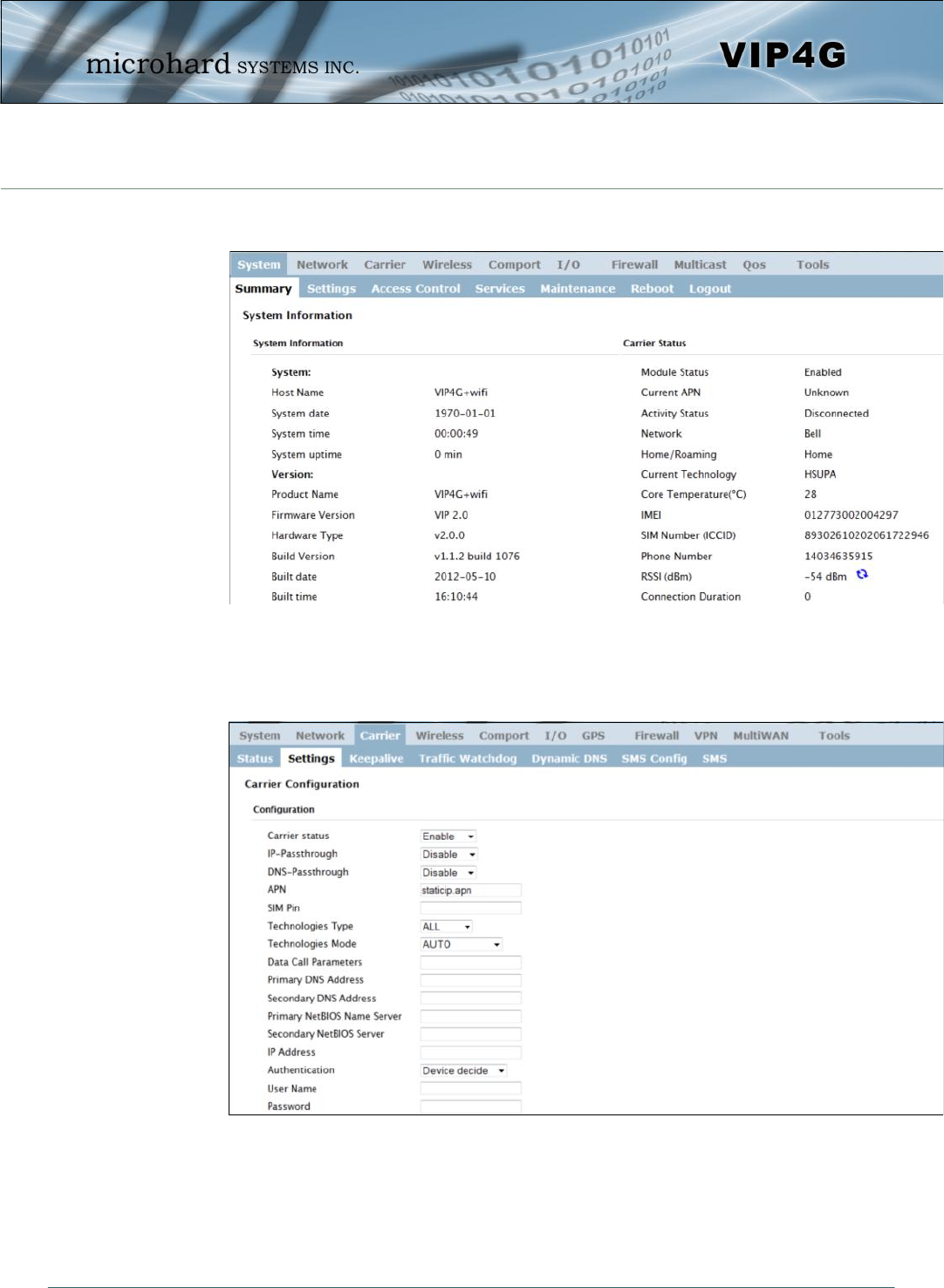Image resolution: width=944 pixels, height=1288 pixels.
Task: Select SMS Config submenu
Action: (654, 759)
